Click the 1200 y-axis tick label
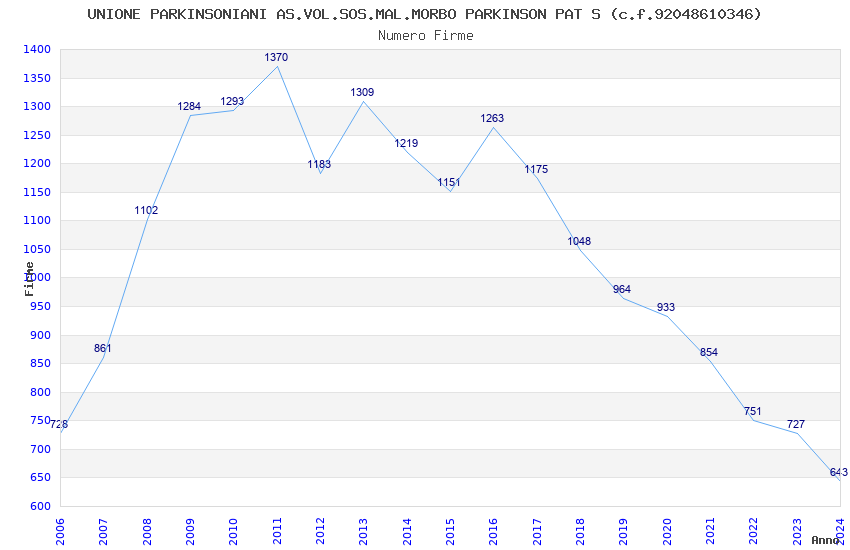This screenshot has height=550, width=850. click(37, 163)
